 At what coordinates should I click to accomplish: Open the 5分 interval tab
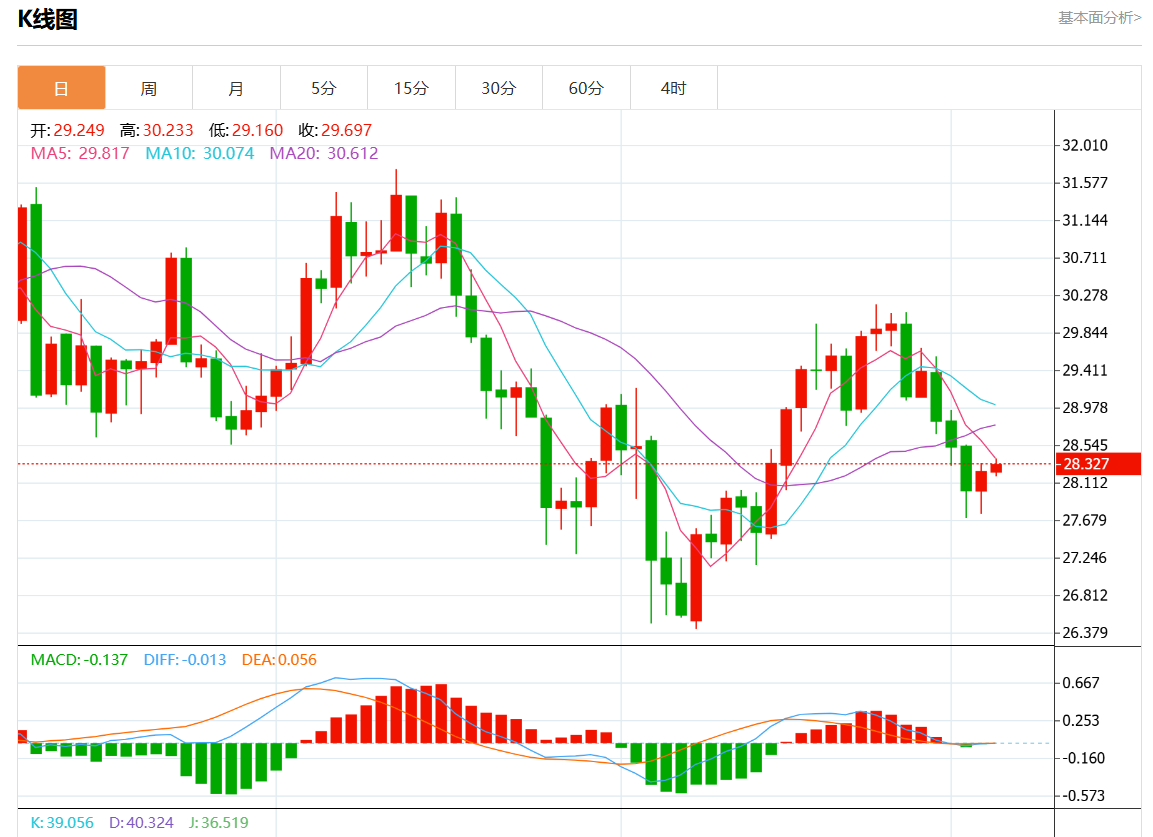324,88
